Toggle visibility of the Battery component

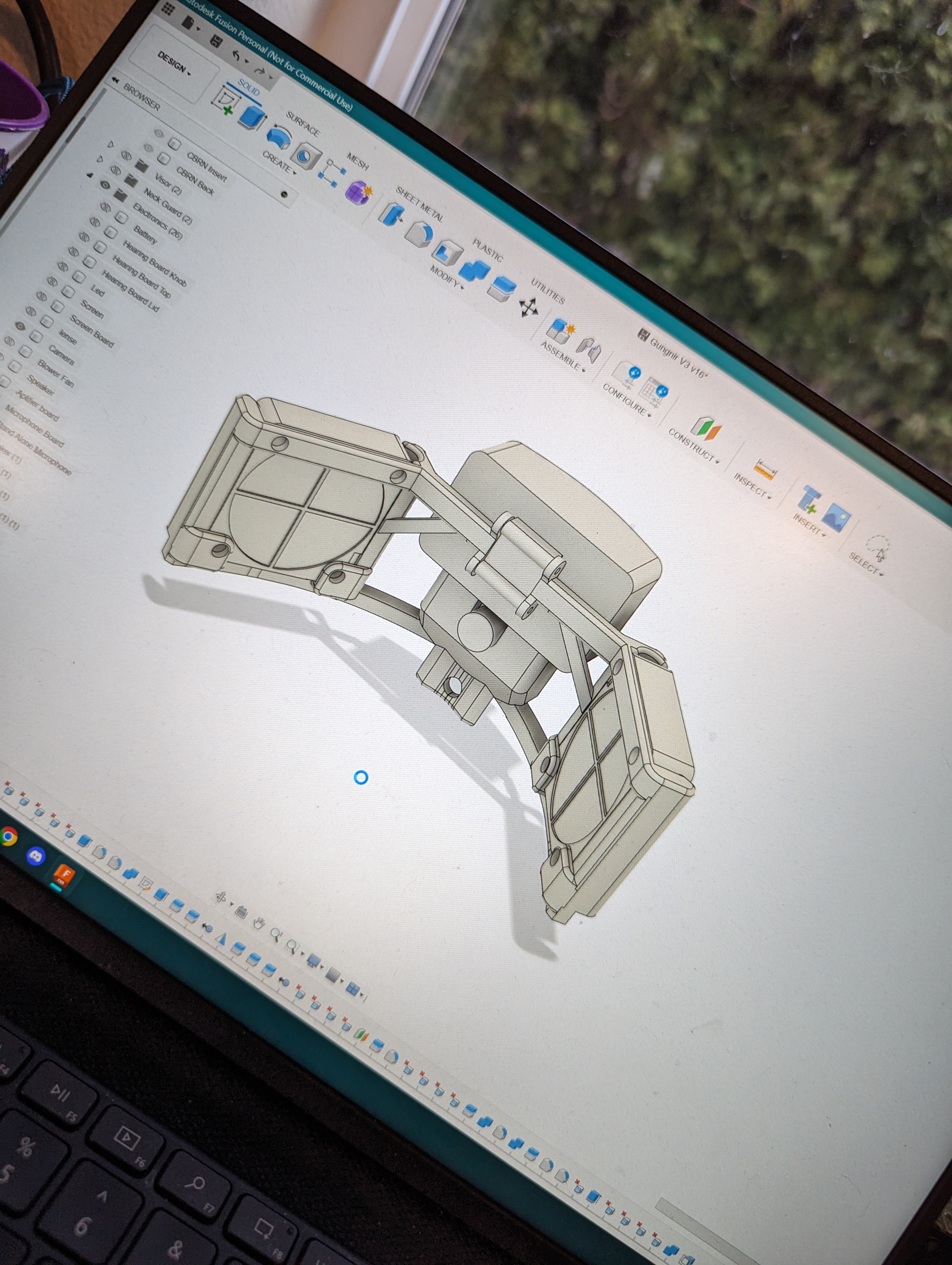click(x=105, y=206)
